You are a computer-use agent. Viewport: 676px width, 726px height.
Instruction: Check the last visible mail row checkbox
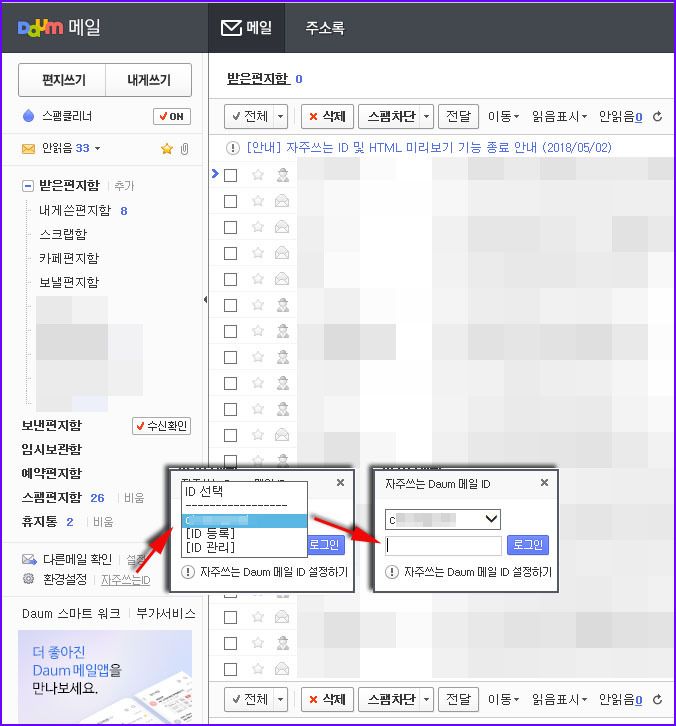coord(231,669)
